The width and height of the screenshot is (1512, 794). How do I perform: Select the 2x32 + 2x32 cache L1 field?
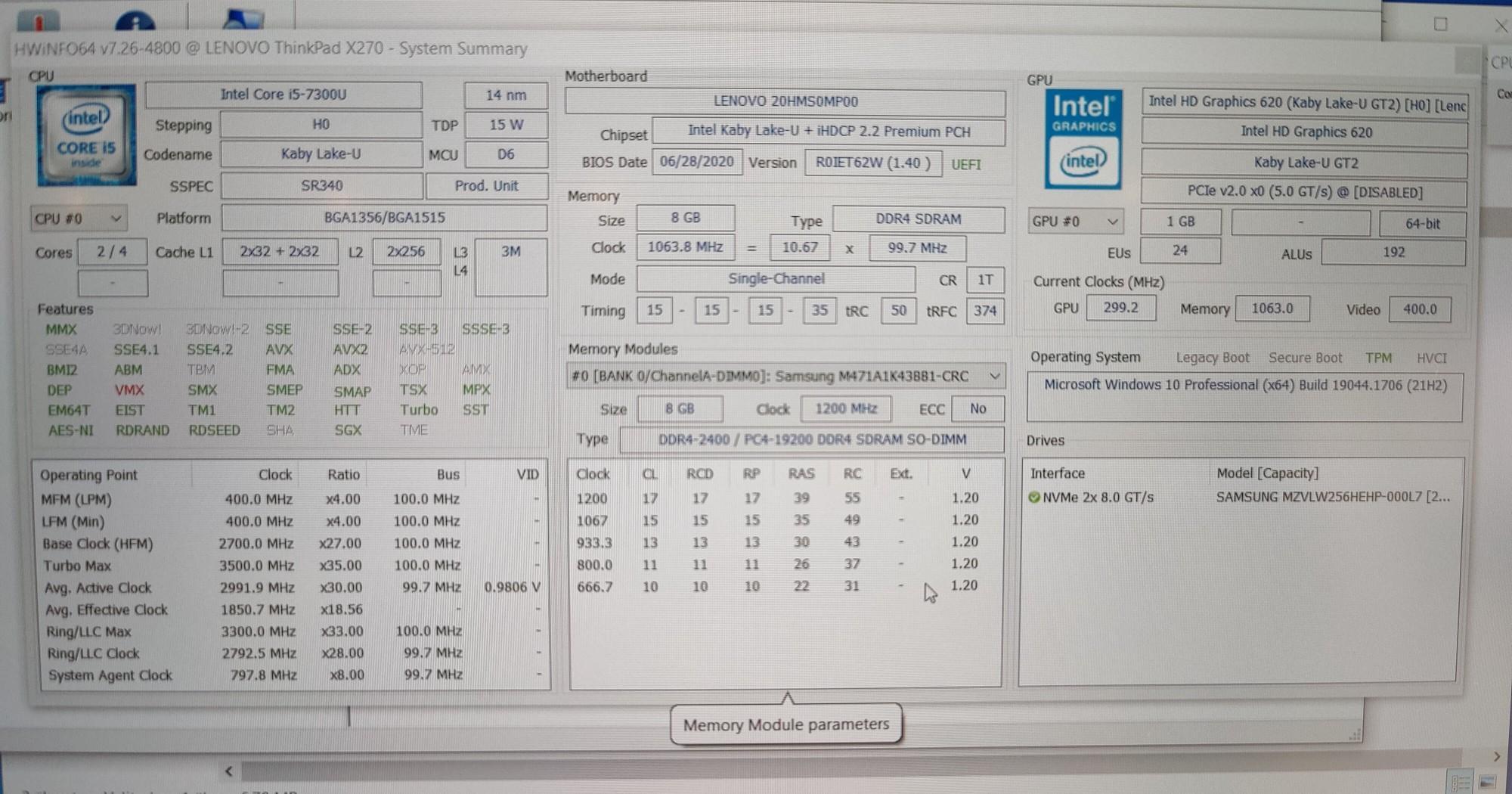point(280,252)
